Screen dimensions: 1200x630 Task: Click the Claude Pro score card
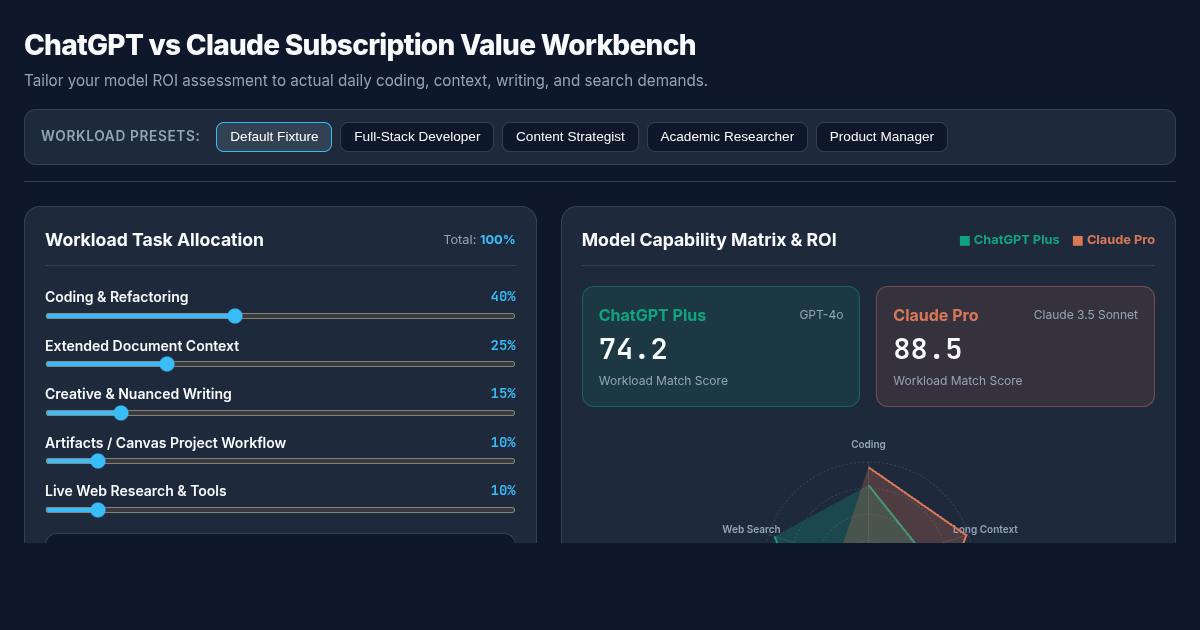pyautogui.click(x=1015, y=347)
